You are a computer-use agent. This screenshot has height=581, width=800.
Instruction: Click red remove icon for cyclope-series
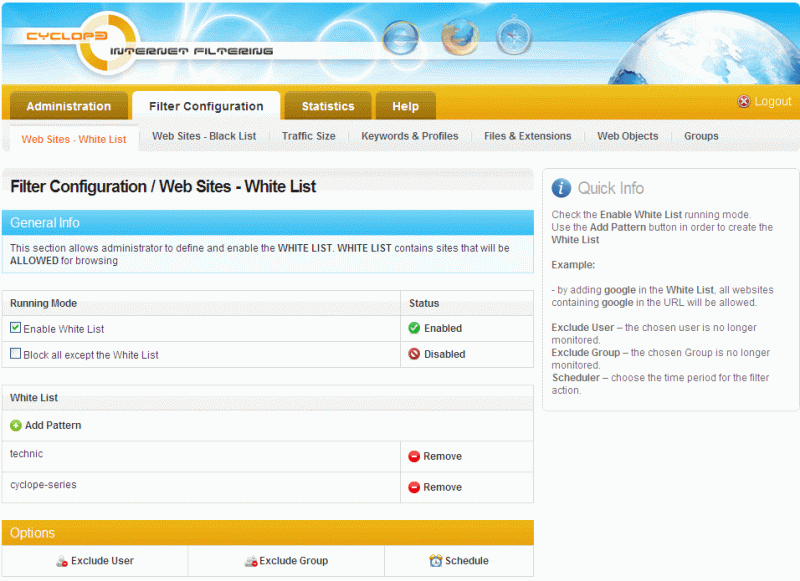(414, 488)
